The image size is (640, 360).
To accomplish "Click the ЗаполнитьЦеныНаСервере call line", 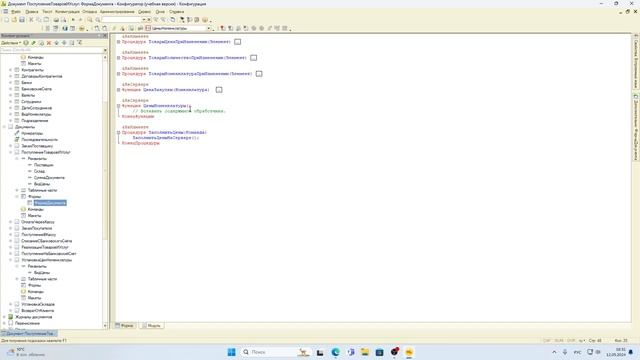I will coord(166,138).
